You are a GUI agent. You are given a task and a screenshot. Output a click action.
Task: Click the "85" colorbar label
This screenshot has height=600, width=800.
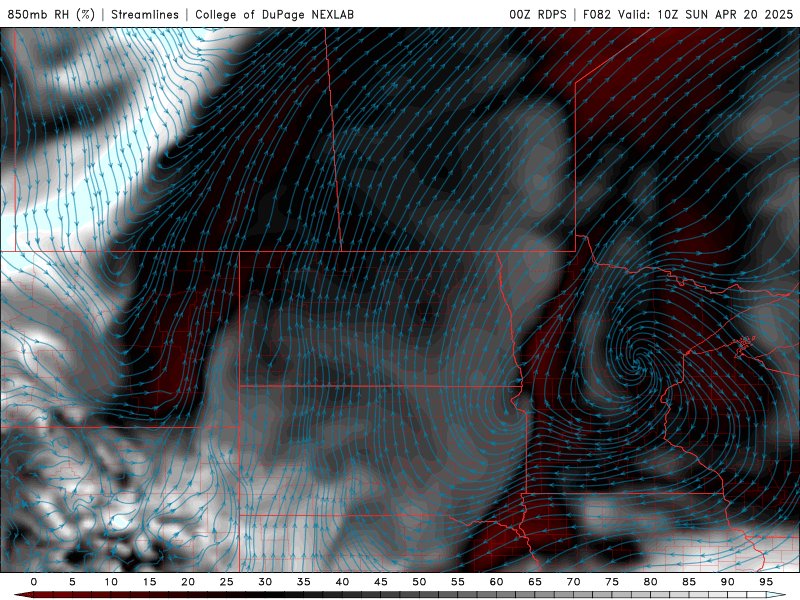tap(689, 582)
